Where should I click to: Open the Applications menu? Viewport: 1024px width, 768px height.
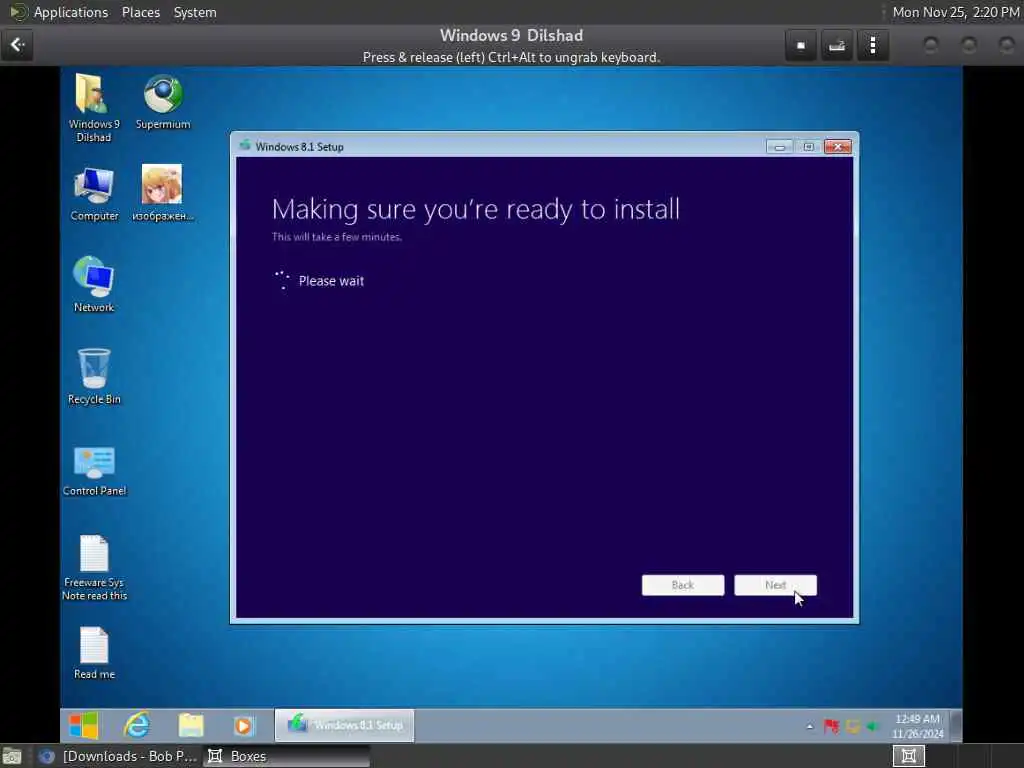click(x=71, y=12)
